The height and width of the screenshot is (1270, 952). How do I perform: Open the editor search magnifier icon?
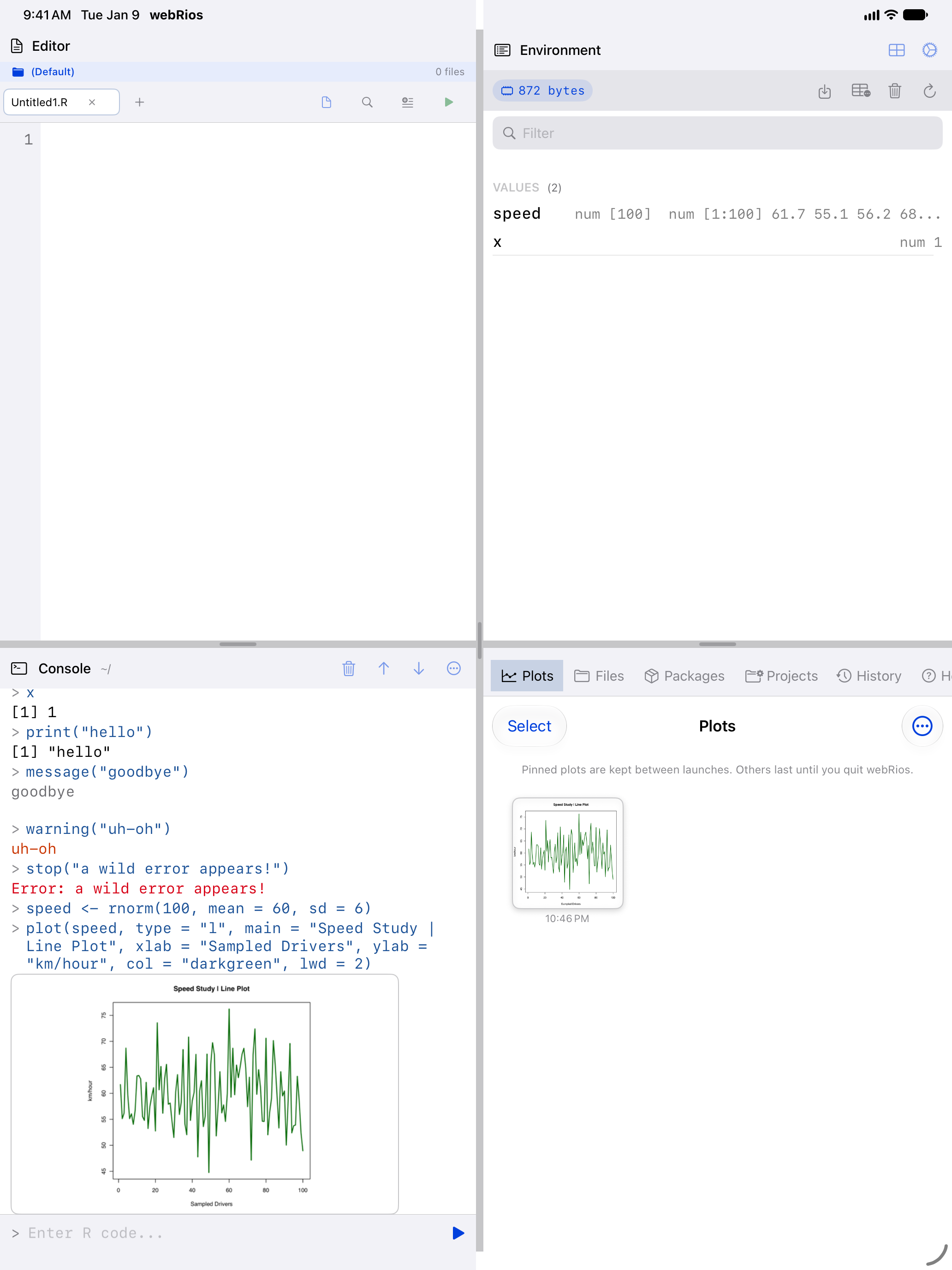[367, 102]
